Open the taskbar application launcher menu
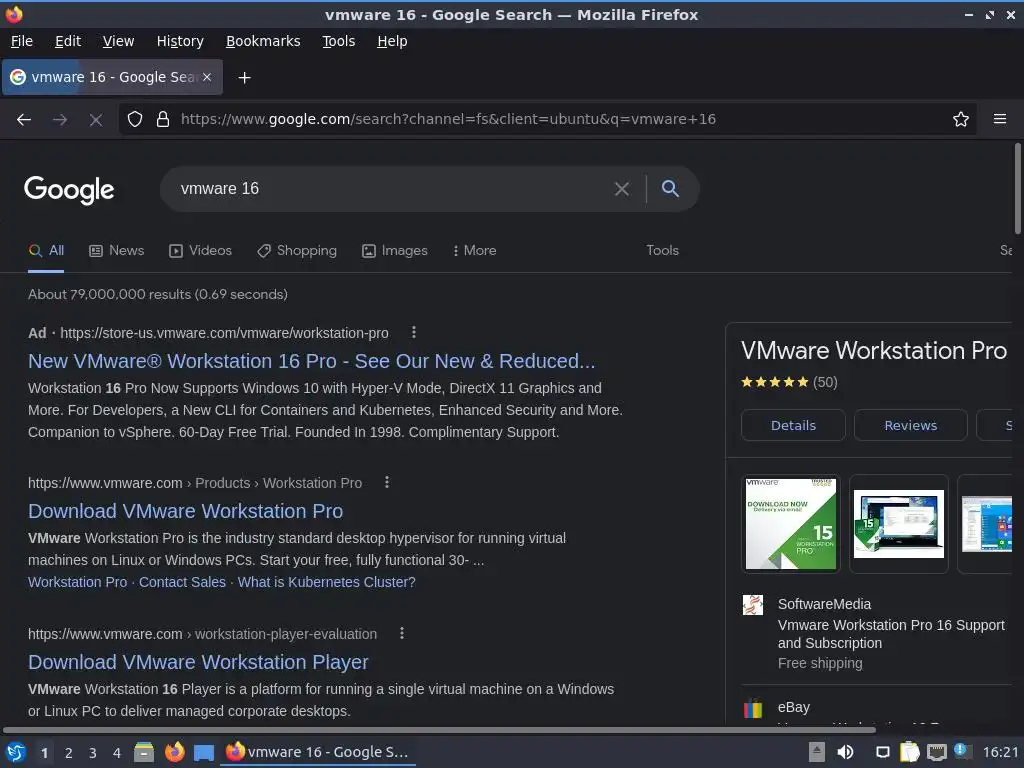 pos(16,752)
